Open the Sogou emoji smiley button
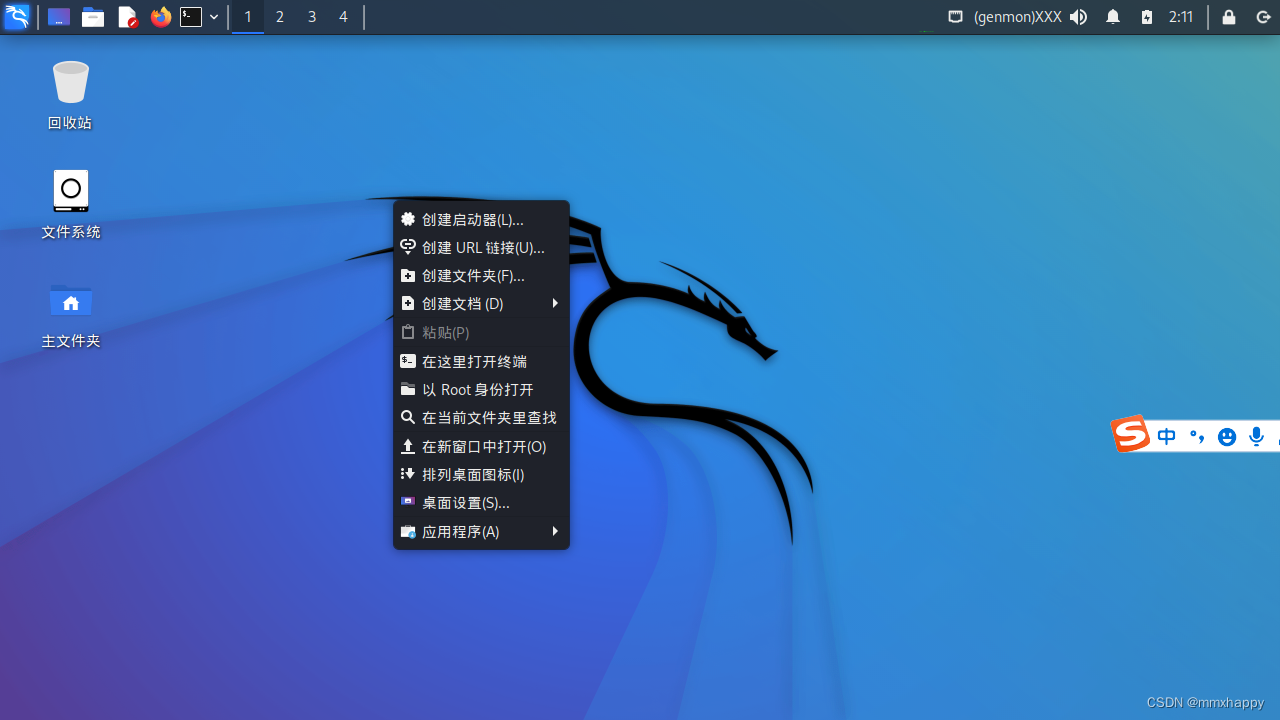The image size is (1280, 720). tap(1227, 437)
